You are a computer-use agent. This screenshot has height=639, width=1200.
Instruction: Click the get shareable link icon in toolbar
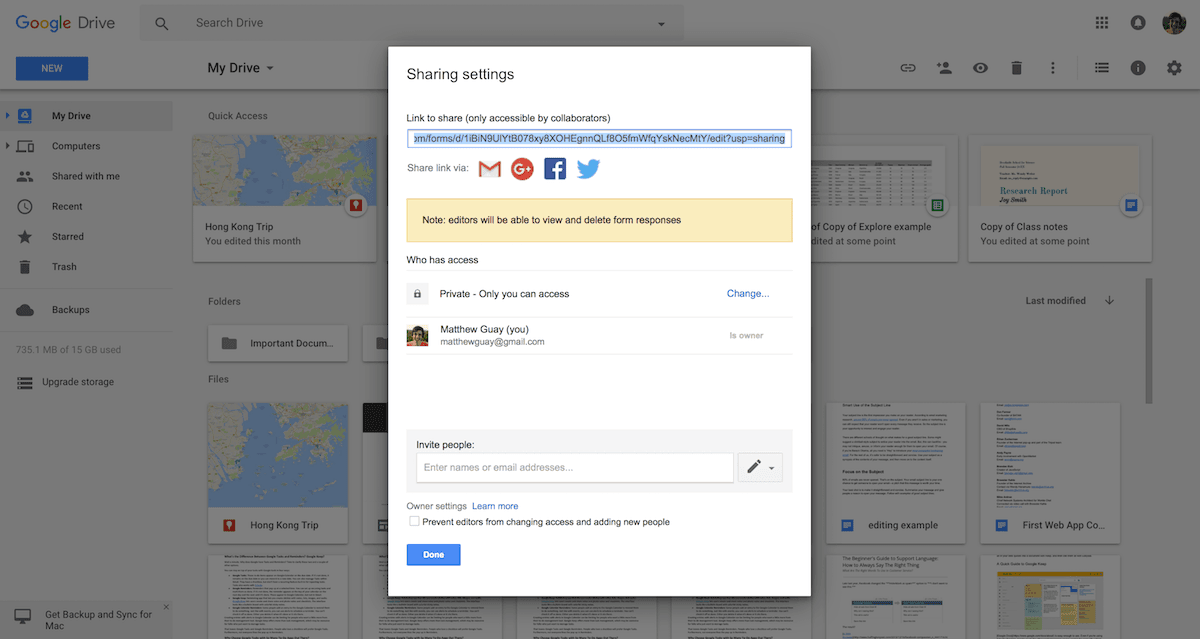[x=908, y=68]
